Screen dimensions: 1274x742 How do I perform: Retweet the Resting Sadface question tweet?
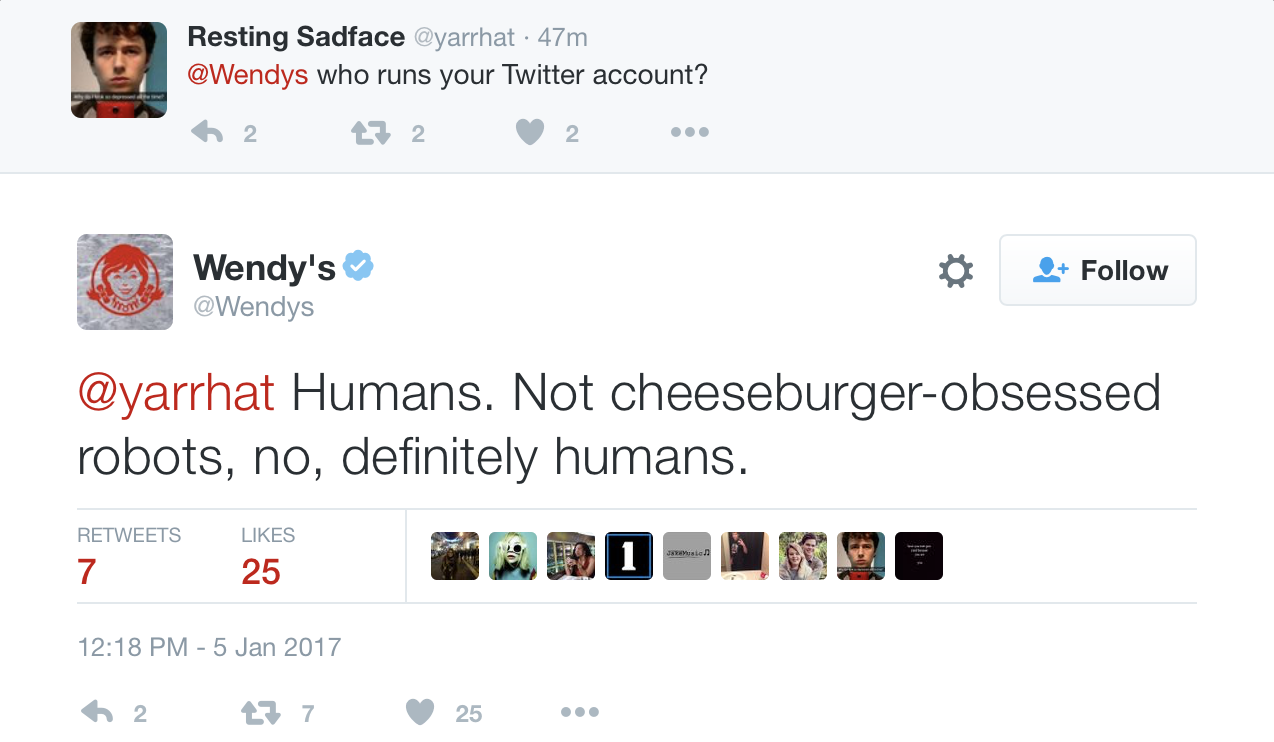(371, 133)
